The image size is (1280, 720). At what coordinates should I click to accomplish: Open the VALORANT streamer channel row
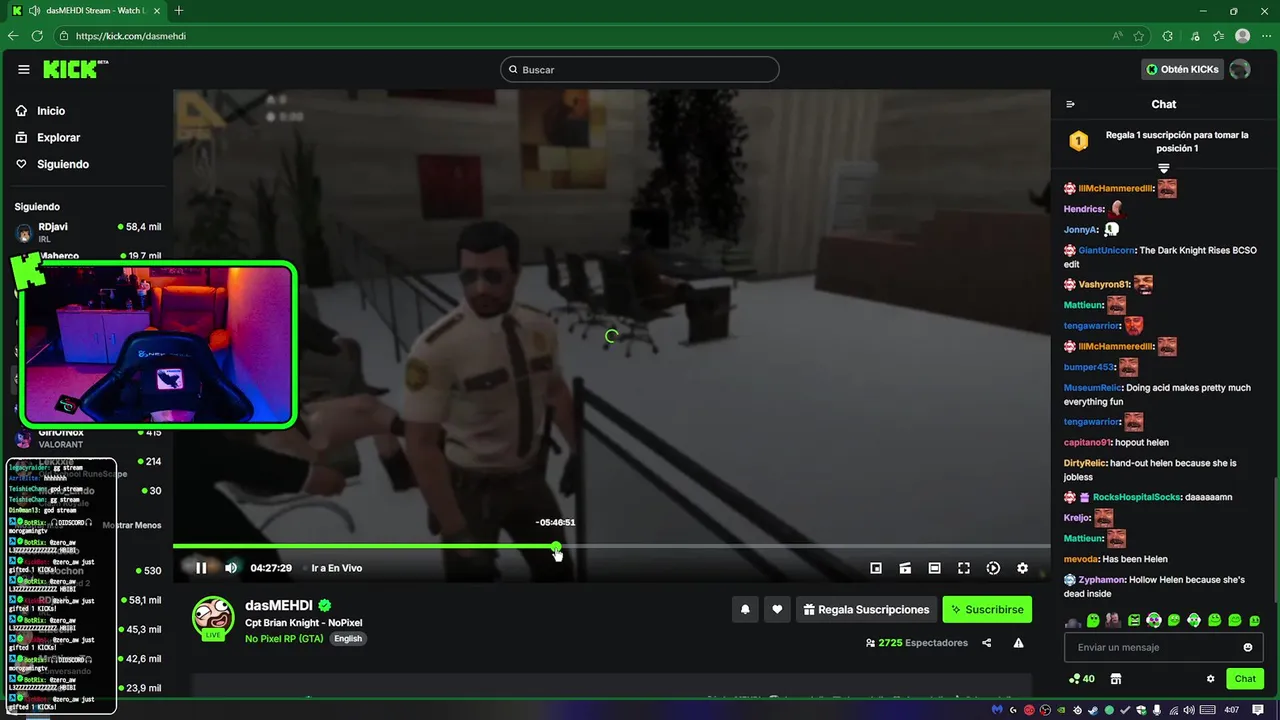pyautogui.click(x=87, y=438)
